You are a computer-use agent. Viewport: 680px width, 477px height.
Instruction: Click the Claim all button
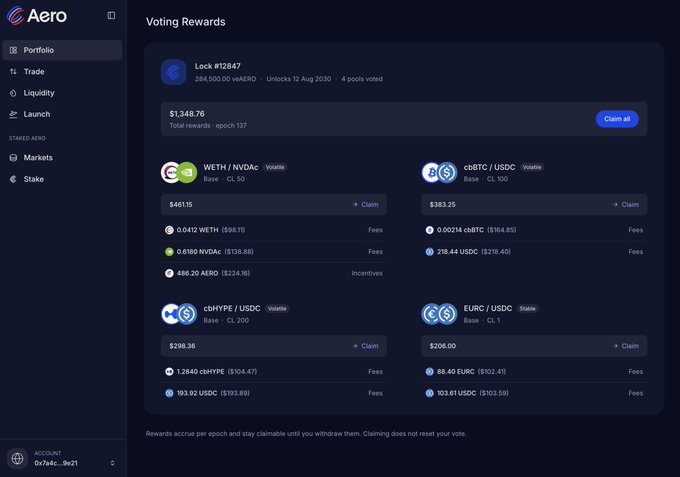pyautogui.click(x=617, y=119)
